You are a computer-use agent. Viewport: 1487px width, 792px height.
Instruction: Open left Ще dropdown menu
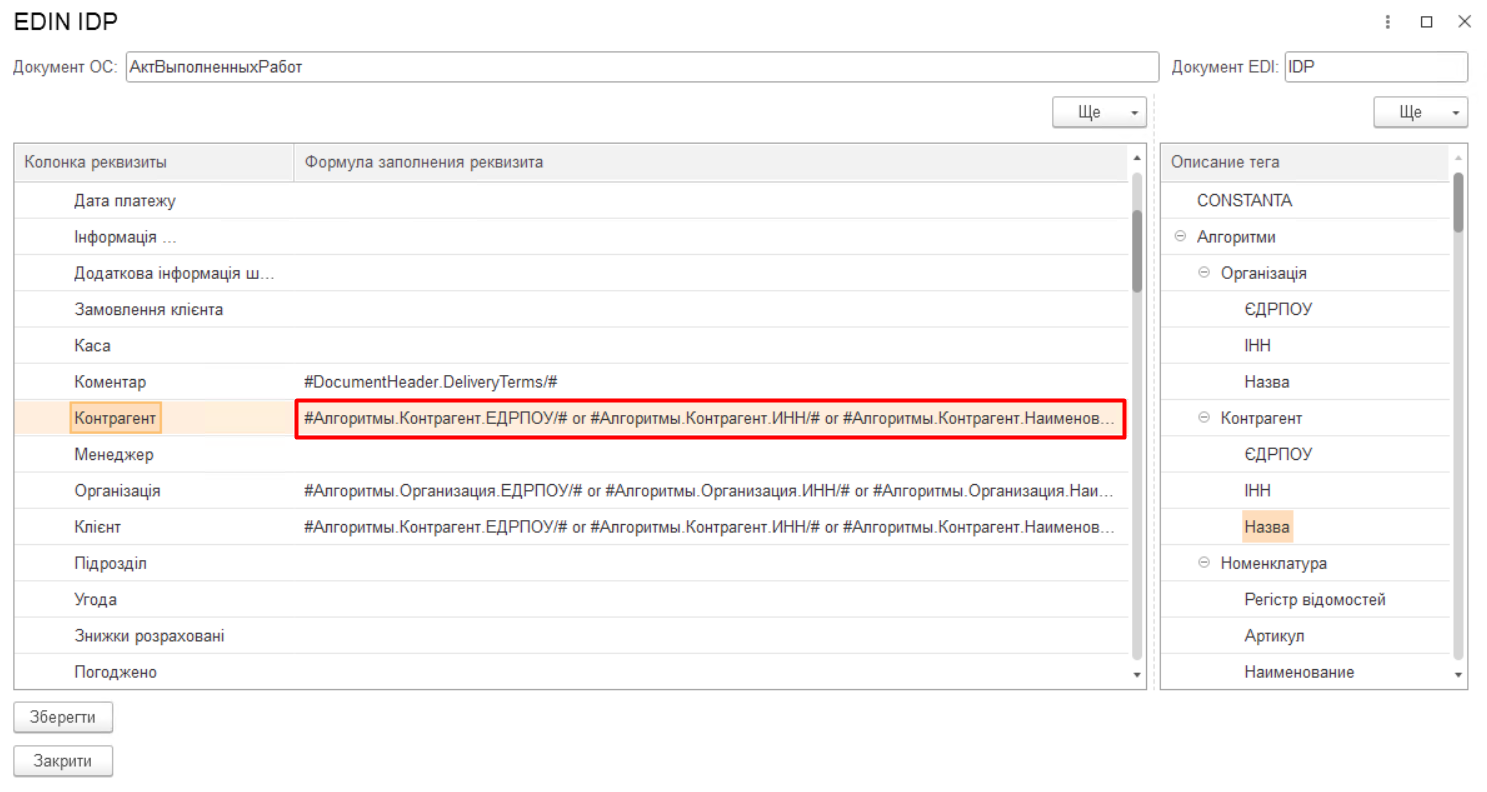pyautogui.click(x=1099, y=113)
